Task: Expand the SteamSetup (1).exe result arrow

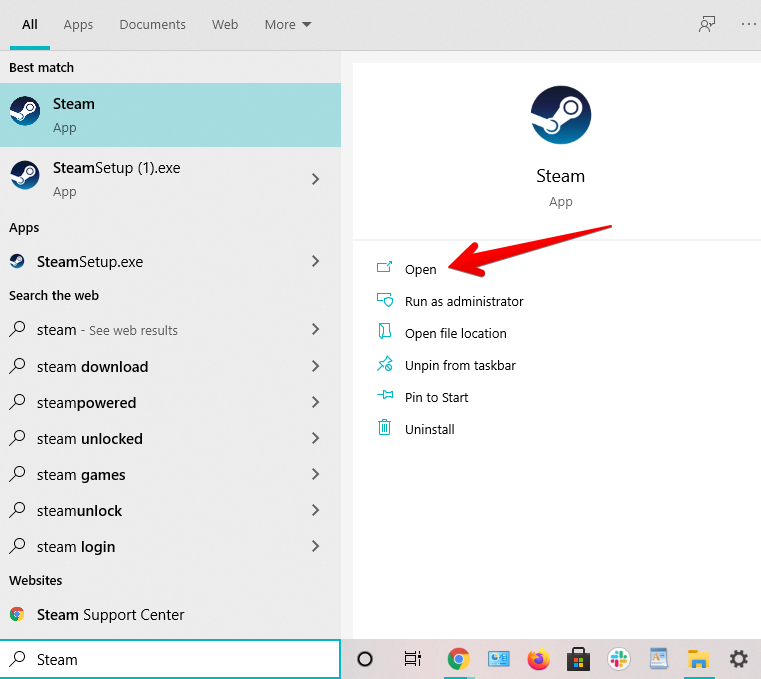Action: tap(315, 179)
